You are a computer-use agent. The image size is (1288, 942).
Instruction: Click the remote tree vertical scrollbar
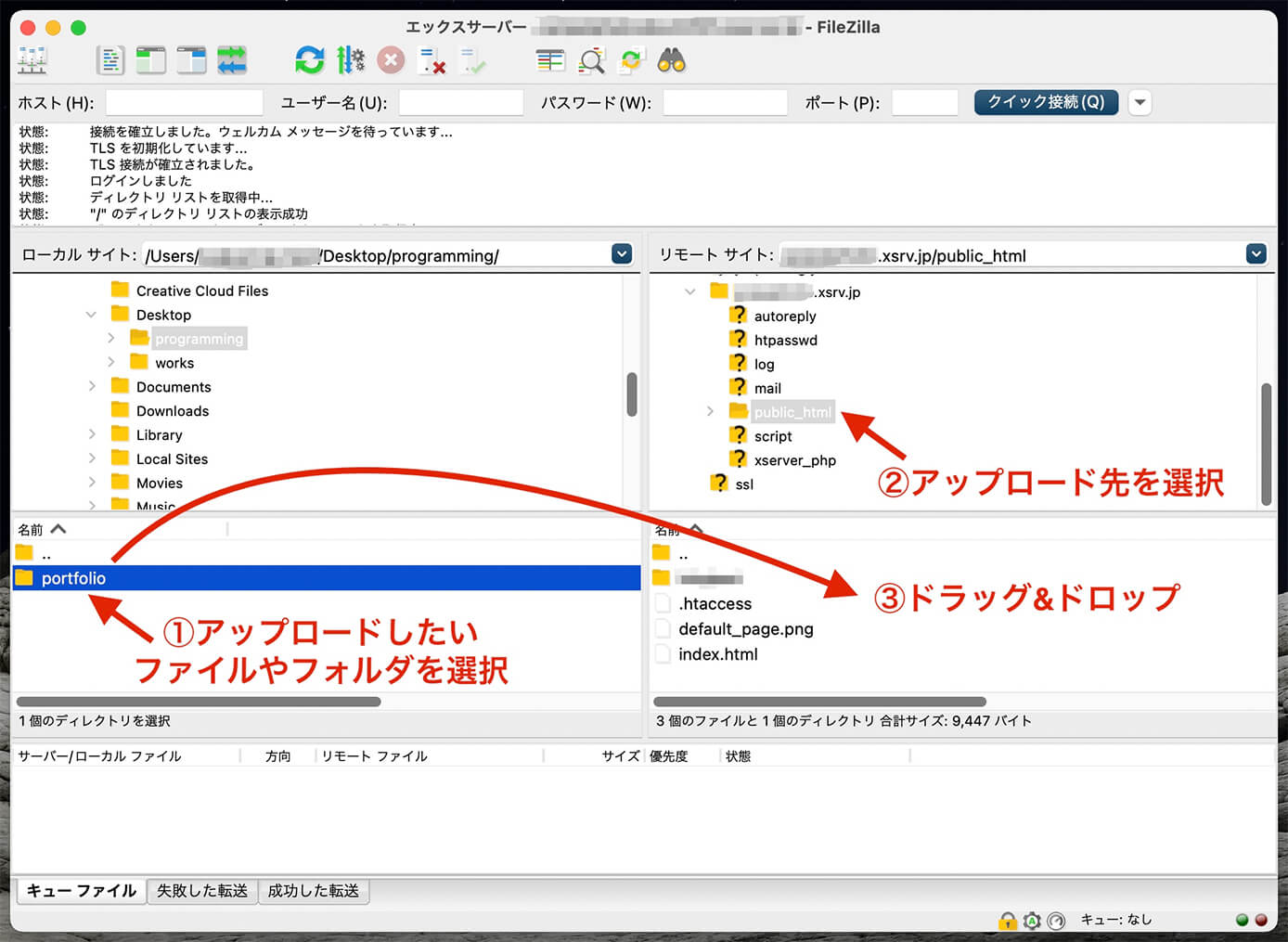1266,444
